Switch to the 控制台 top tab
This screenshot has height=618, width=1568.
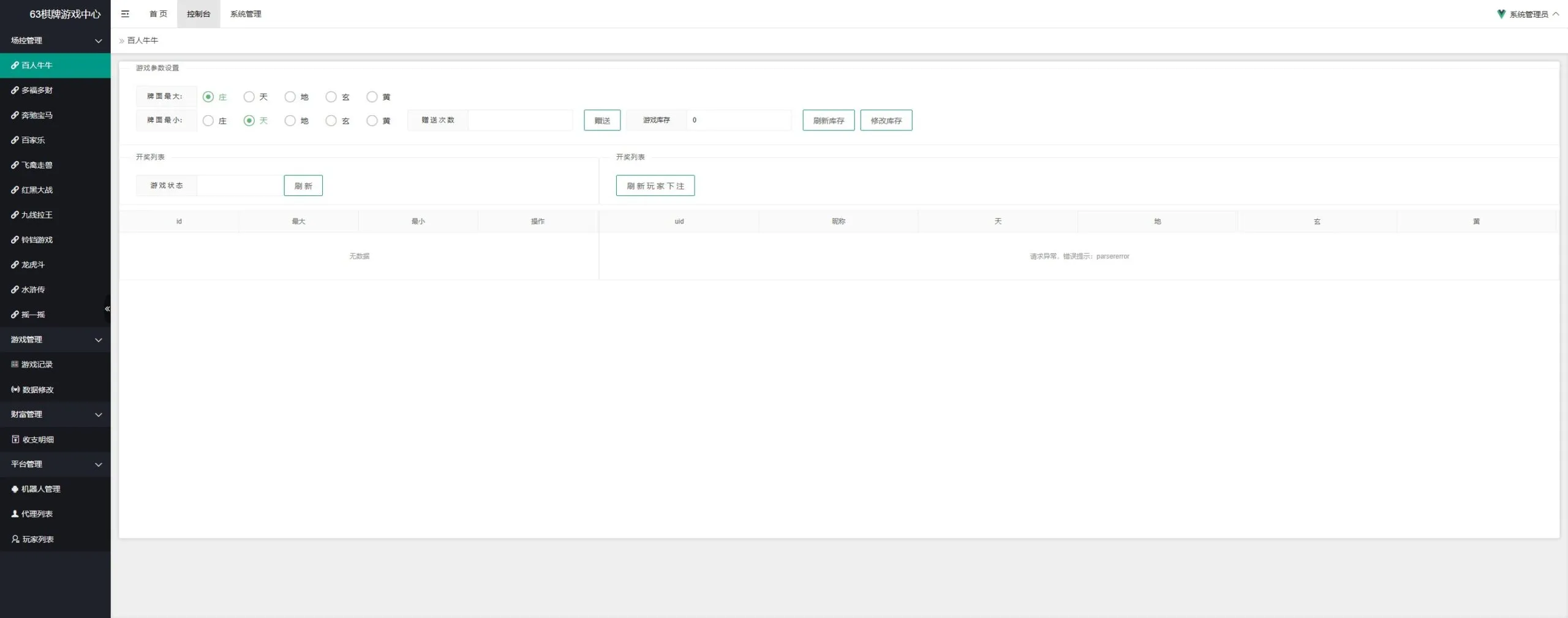[198, 14]
